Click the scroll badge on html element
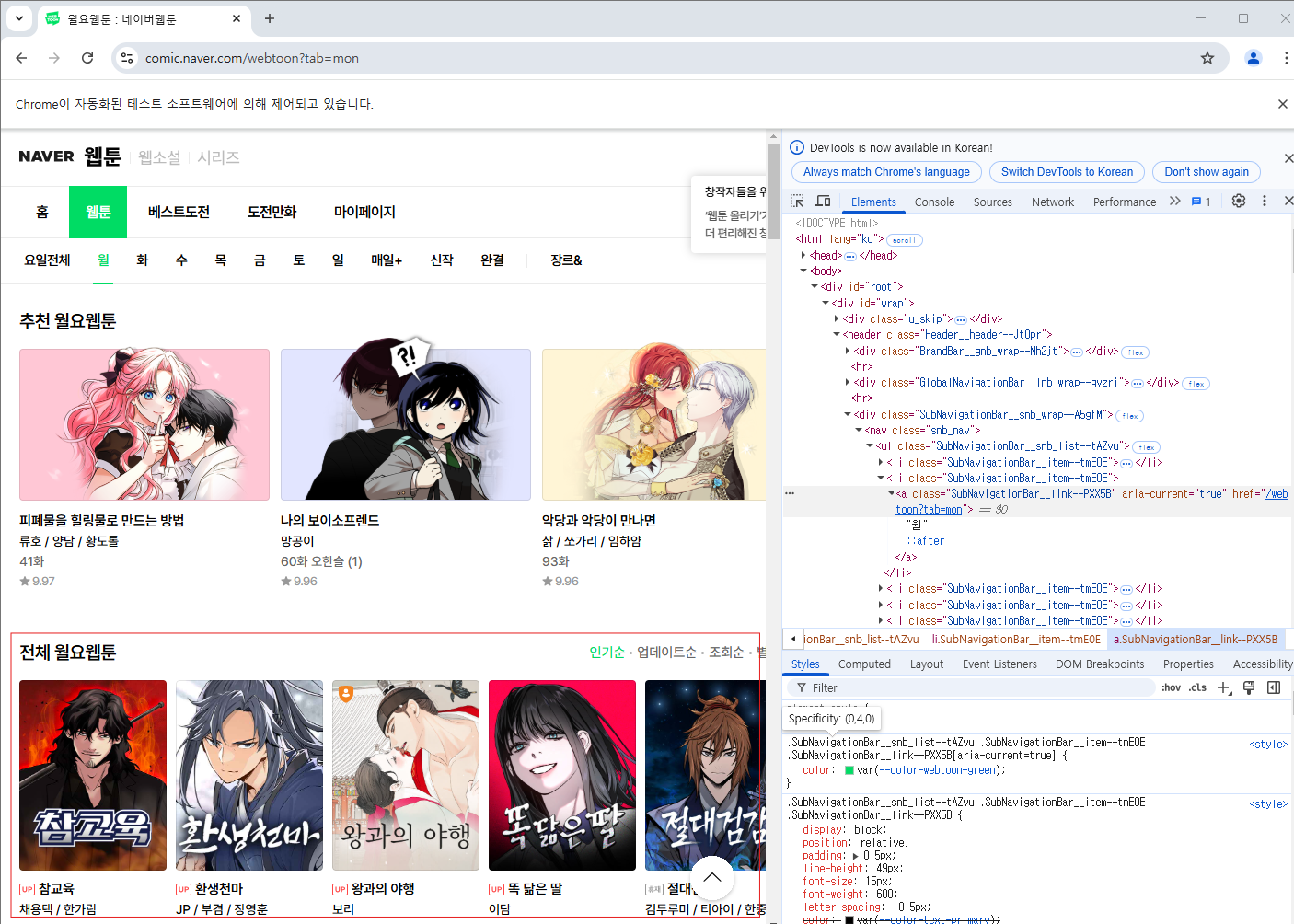 pos(904,240)
